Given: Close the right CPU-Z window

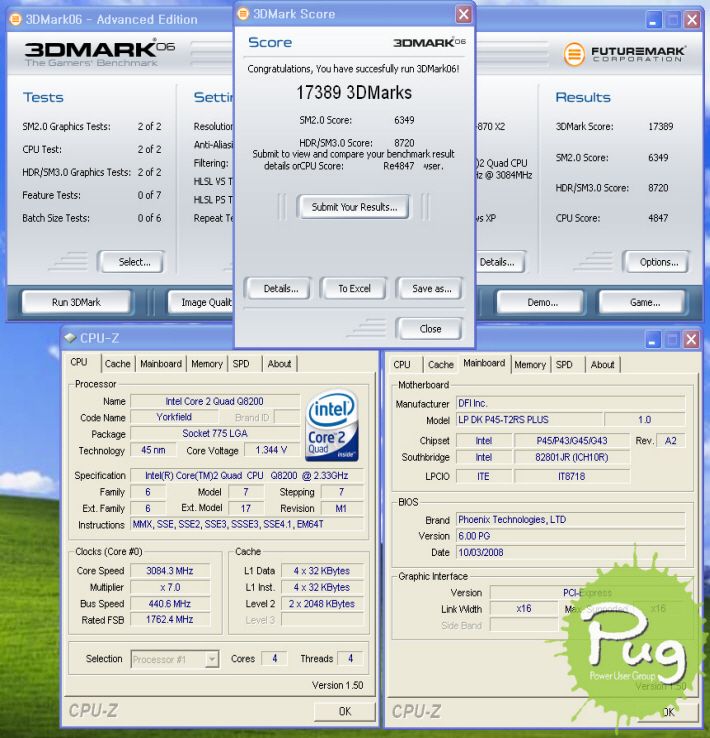Looking at the screenshot, I should coord(691,339).
